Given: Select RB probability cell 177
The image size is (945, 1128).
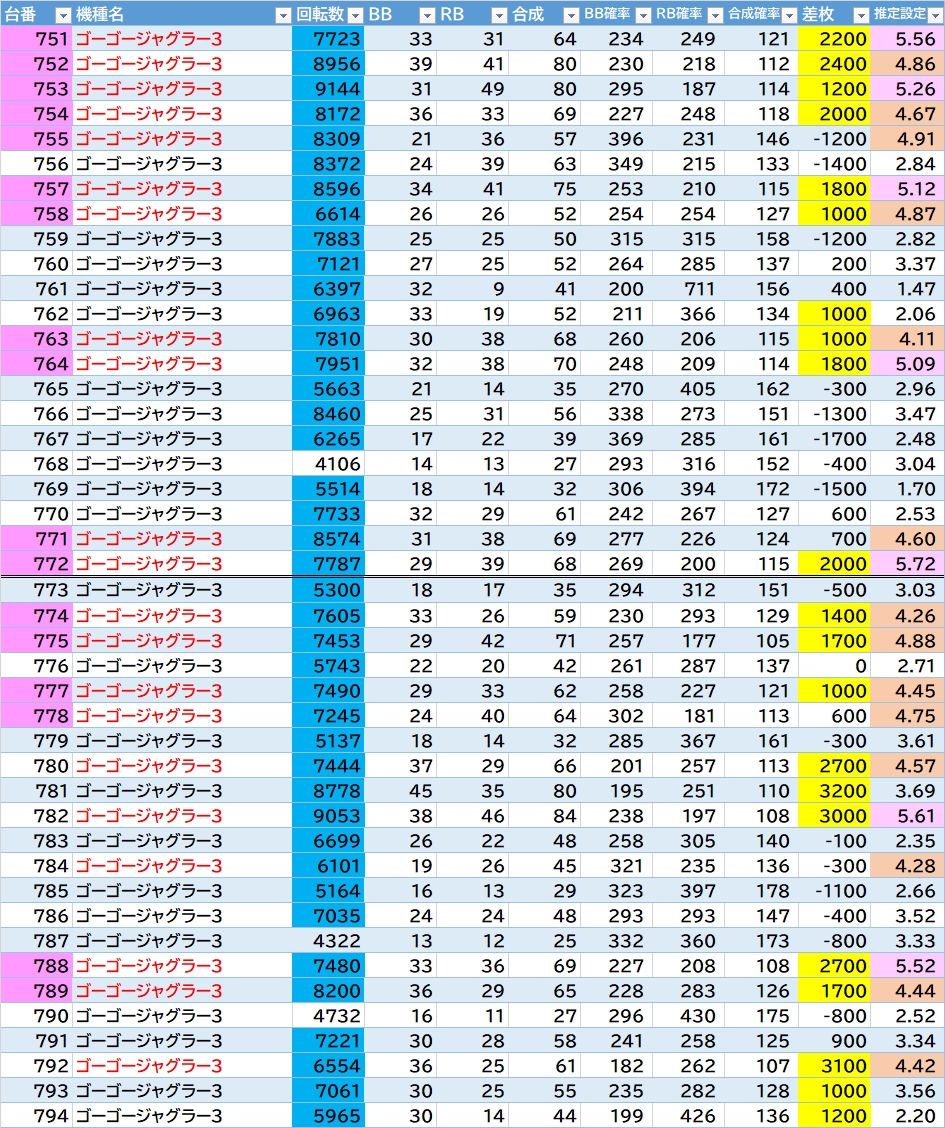Looking at the screenshot, I should (x=687, y=641).
